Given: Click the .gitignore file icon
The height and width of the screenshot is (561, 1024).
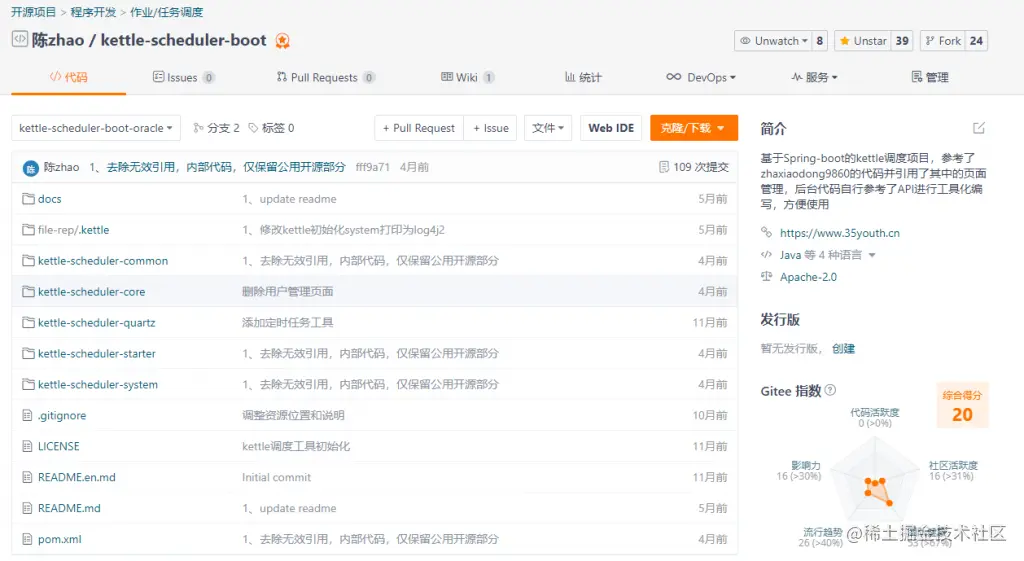Looking at the screenshot, I should pos(27,415).
